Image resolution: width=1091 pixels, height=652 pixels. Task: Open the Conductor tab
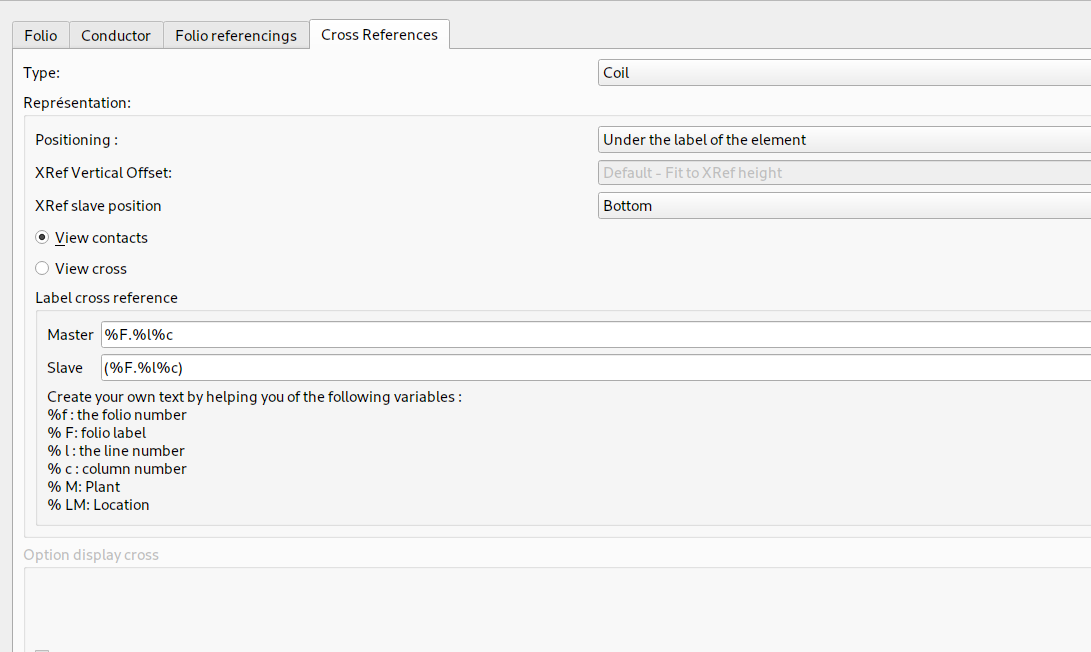116,35
